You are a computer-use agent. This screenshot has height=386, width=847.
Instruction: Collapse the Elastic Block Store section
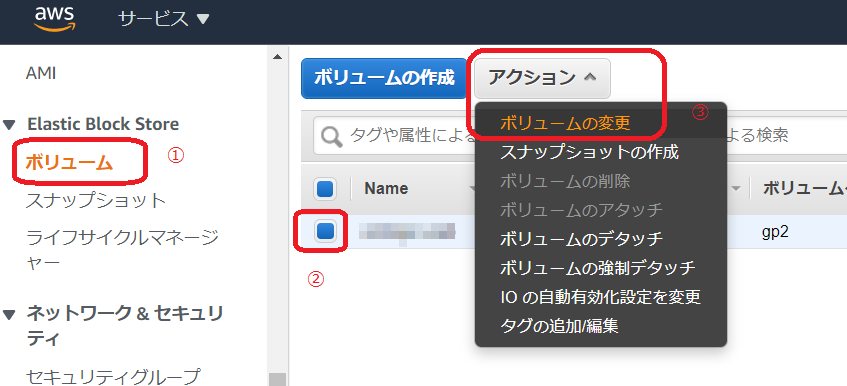[9, 125]
